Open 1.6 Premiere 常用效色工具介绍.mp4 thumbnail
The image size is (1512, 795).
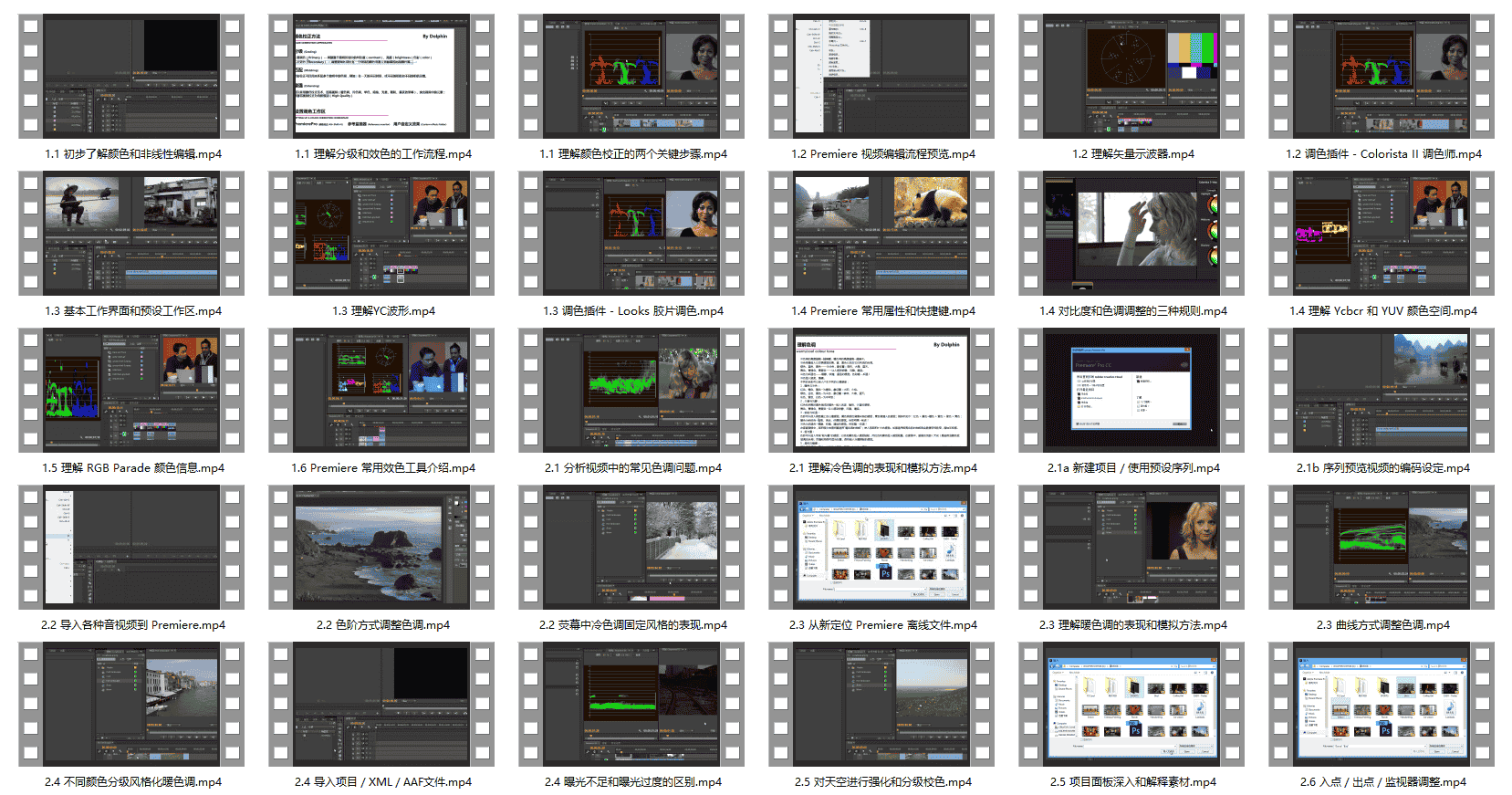click(381, 390)
